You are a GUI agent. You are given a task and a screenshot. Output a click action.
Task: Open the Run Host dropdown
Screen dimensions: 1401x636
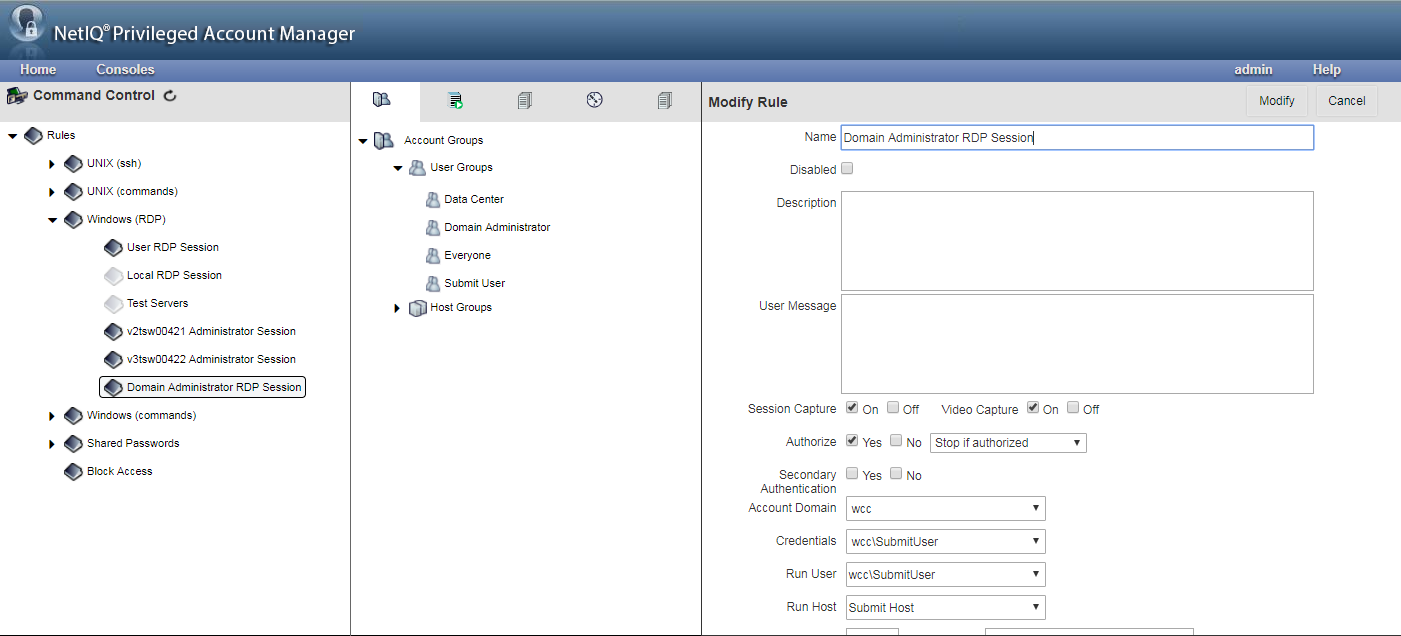coord(945,608)
